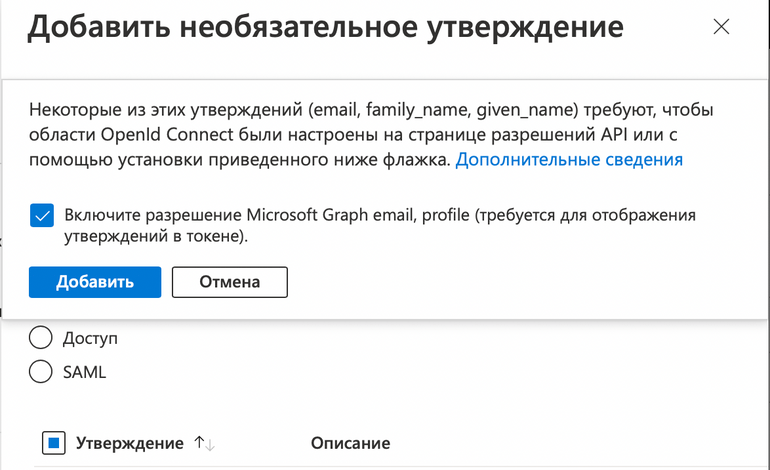Click the descending sort arrow beside Утверждение
Image resolution: width=770 pixels, height=470 pixels.
click(x=210, y=443)
